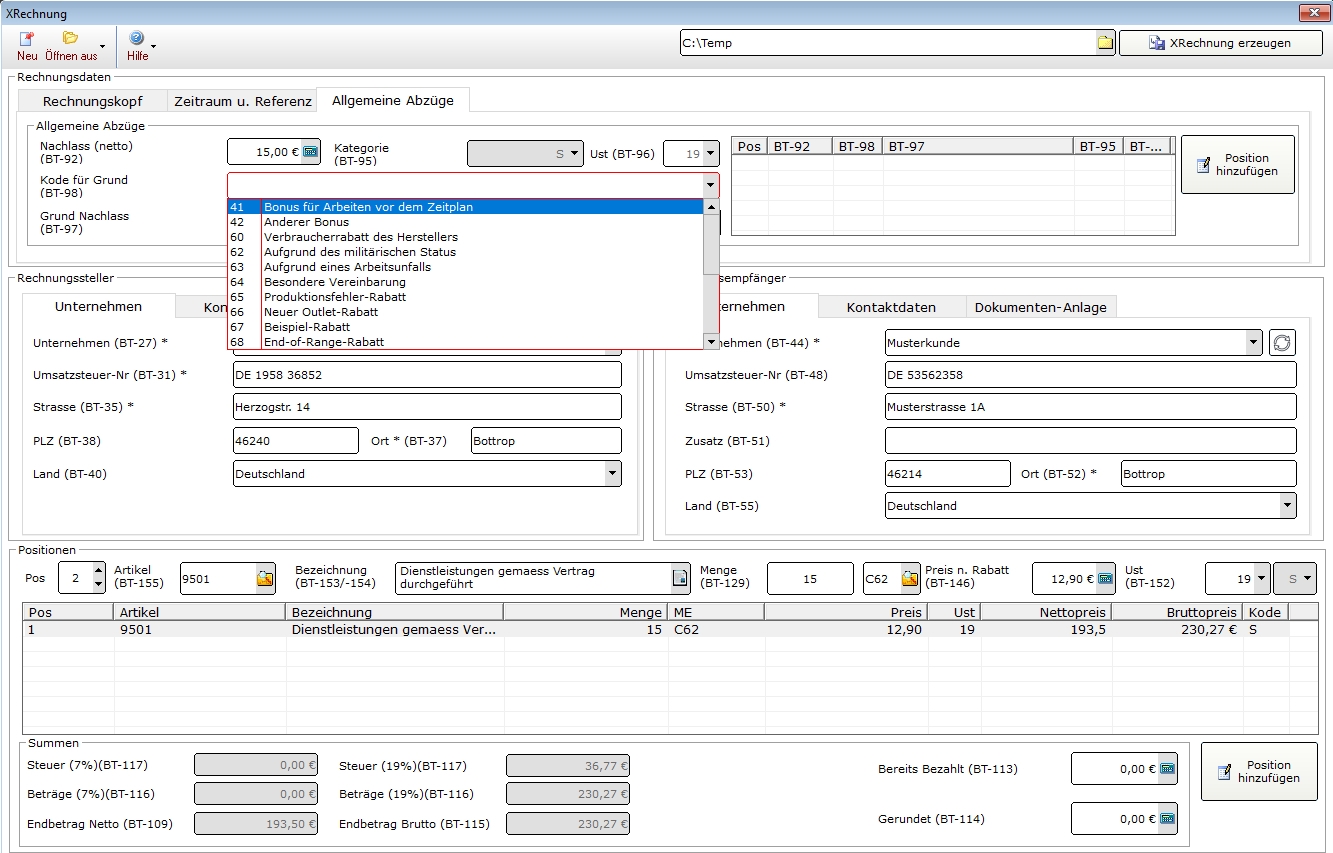Image resolution: width=1333 pixels, height=853 pixels.
Task: Open the Ust (BT-96) dropdown
Action: click(x=710, y=154)
